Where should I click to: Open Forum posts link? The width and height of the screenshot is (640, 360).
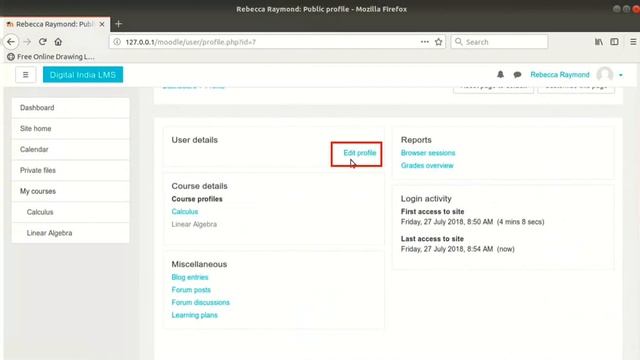pos(191,290)
